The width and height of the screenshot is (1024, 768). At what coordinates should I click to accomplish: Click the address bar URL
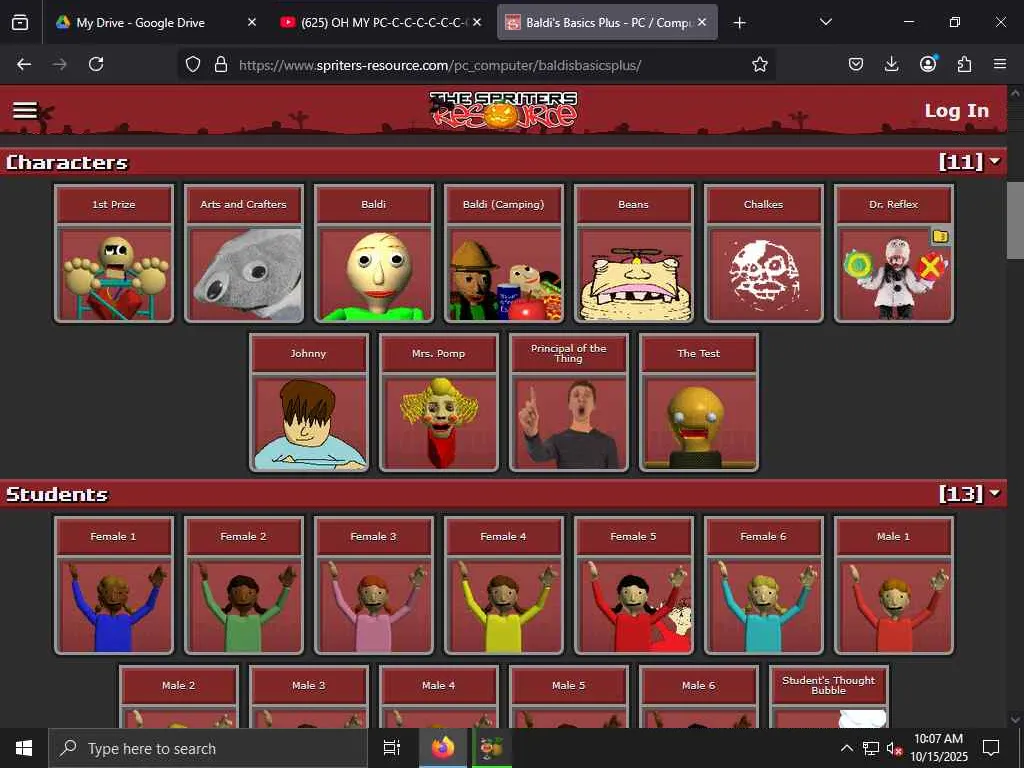pos(440,65)
